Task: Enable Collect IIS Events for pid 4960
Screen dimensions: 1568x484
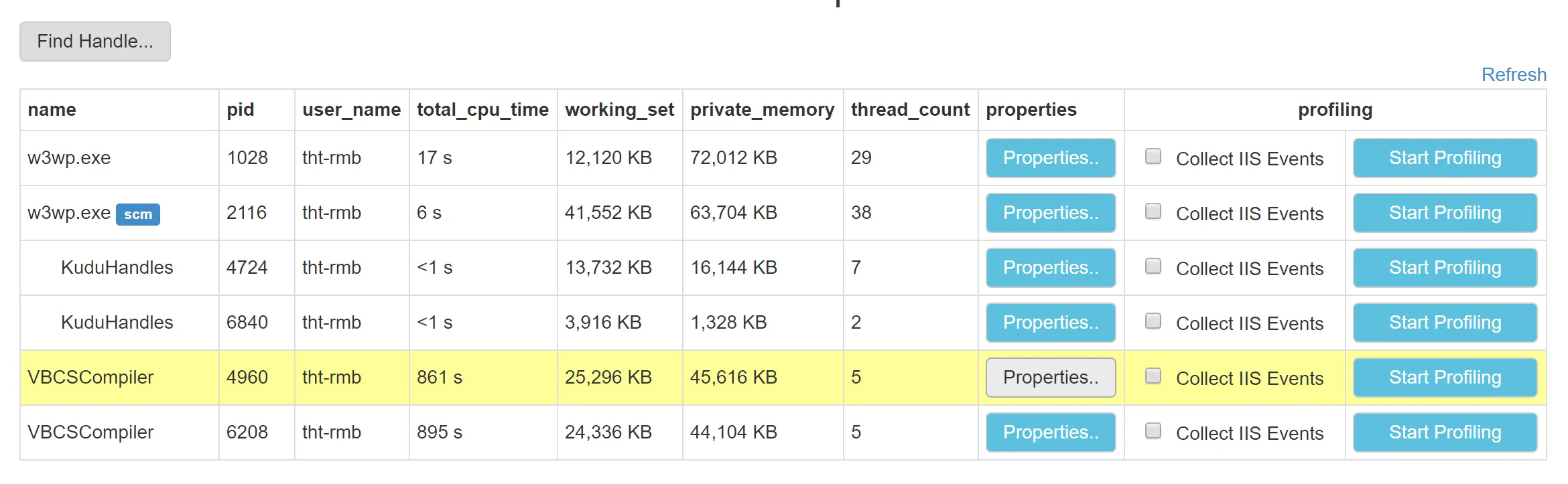Action: 1153,376
